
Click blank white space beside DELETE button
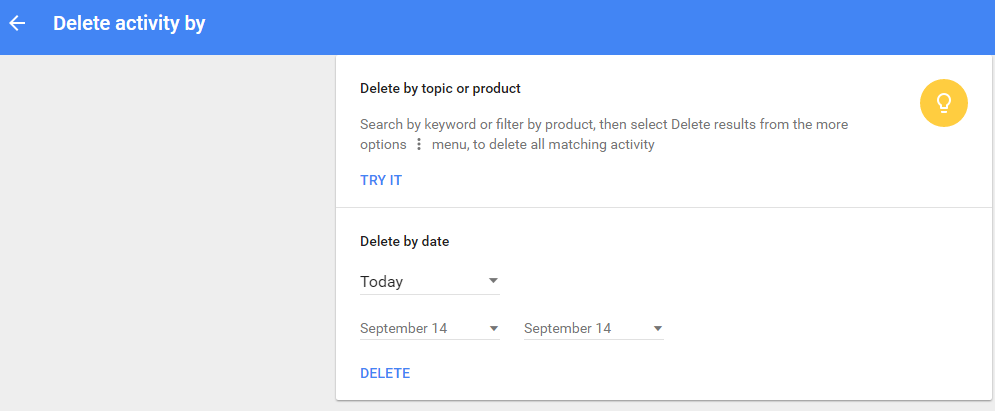point(650,373)
